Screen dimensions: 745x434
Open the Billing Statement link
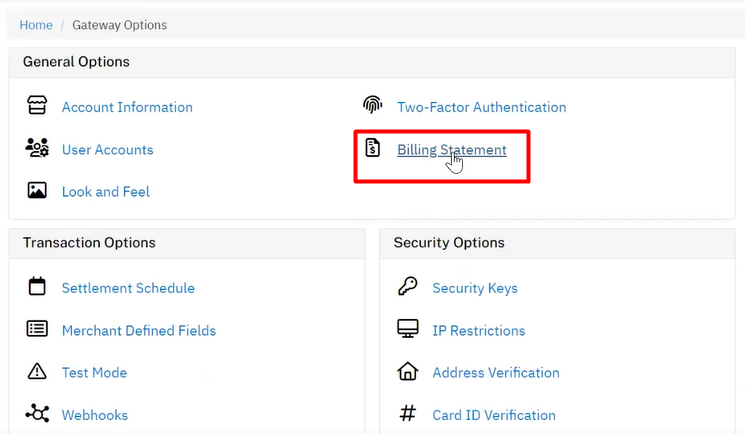point(452,150)
